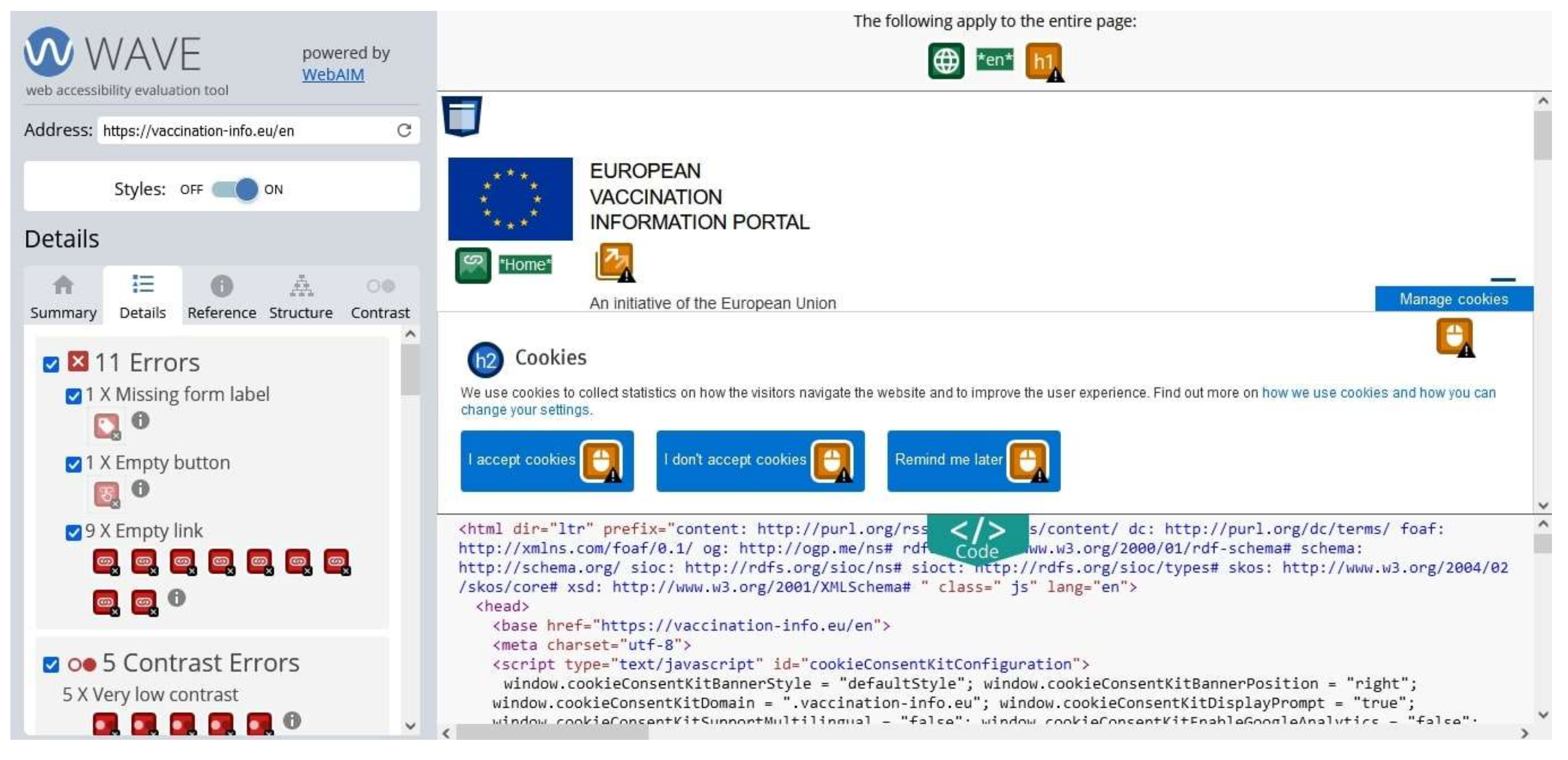
Task: Click the Missing form label error icon
Action: tap(107, 426)
